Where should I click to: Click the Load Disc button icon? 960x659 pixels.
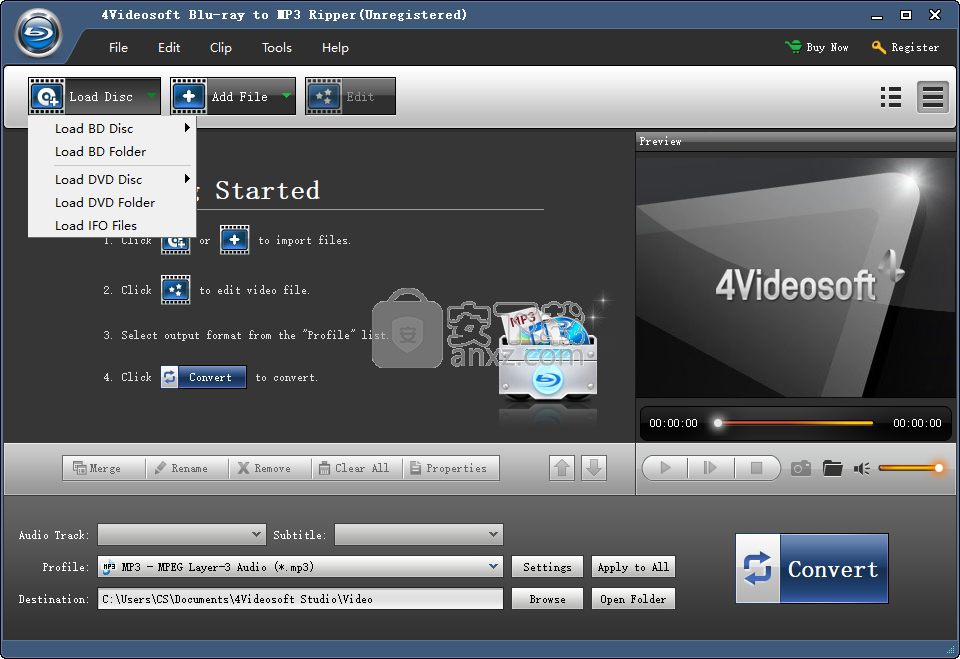point(47,96)
